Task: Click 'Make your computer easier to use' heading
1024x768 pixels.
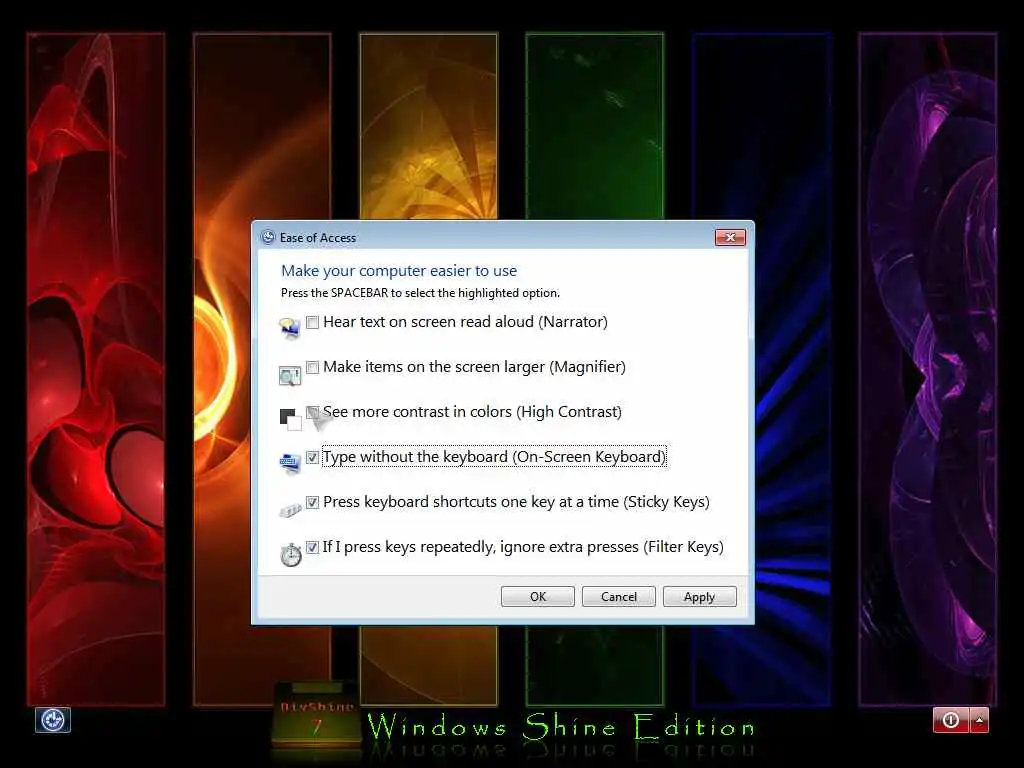Action: coord(399,270)
